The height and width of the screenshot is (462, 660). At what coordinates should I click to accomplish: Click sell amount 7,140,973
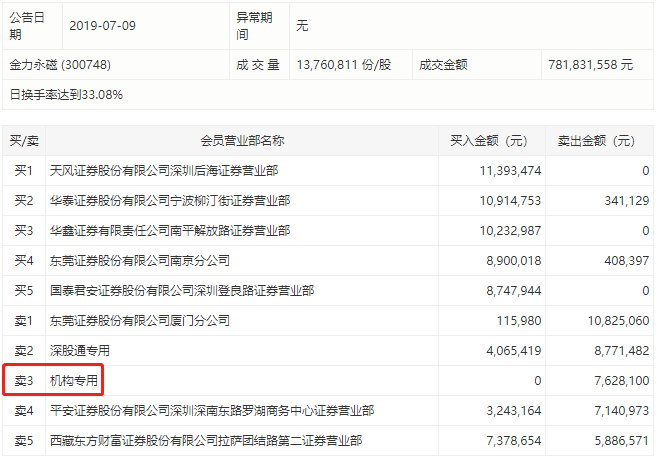coord(622,411)
